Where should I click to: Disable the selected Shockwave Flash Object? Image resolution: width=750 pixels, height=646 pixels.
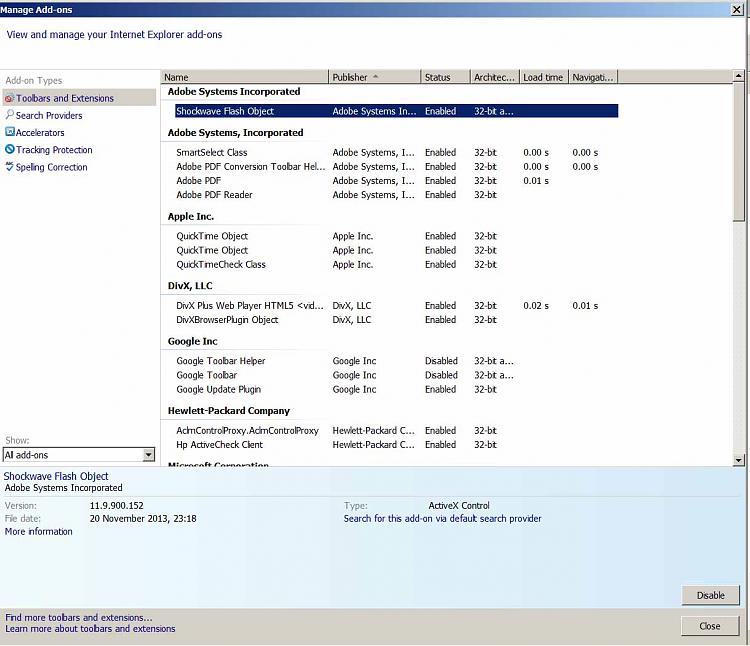click(x=710, y=595)
